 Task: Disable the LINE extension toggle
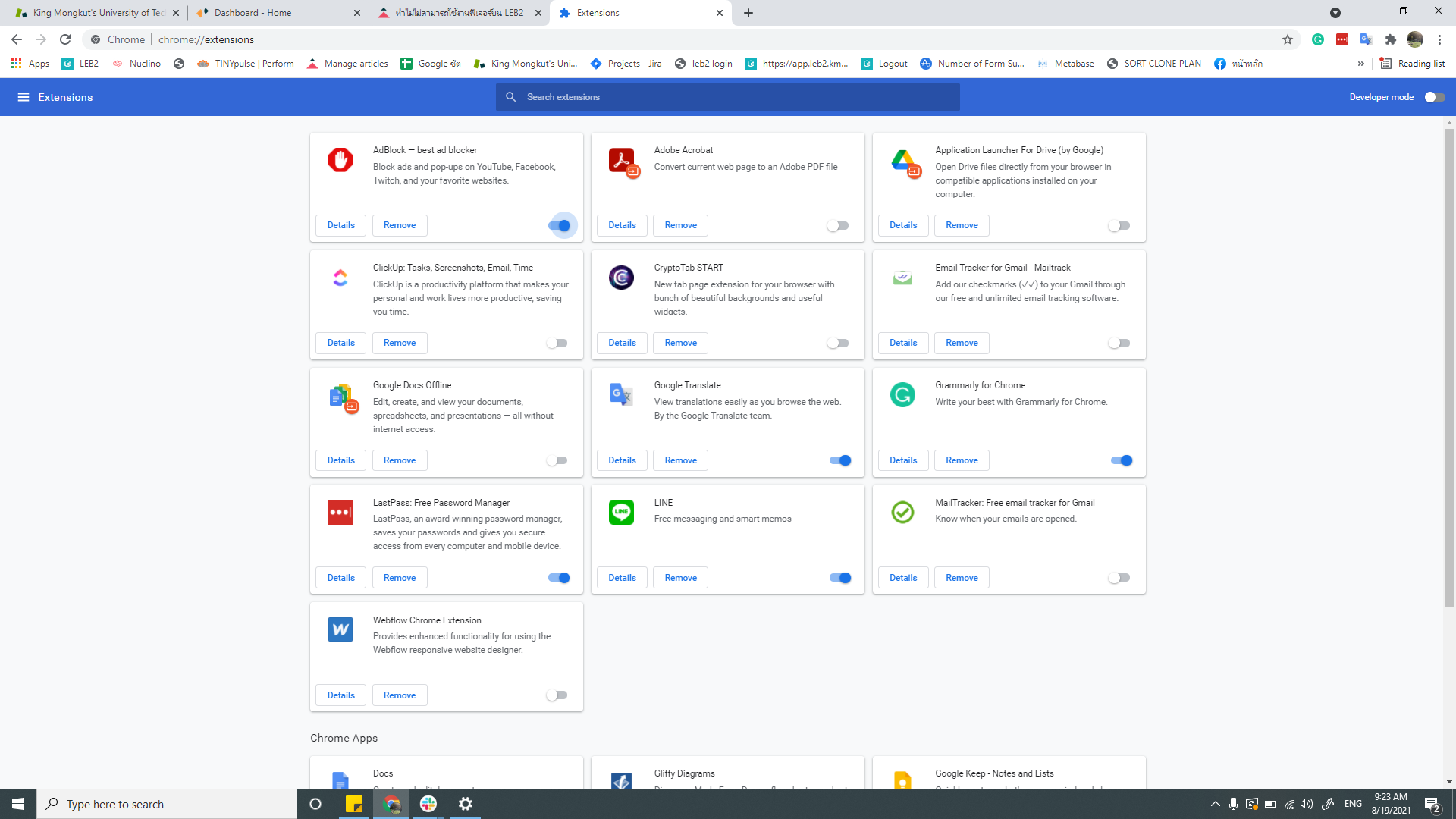point(840,578)
